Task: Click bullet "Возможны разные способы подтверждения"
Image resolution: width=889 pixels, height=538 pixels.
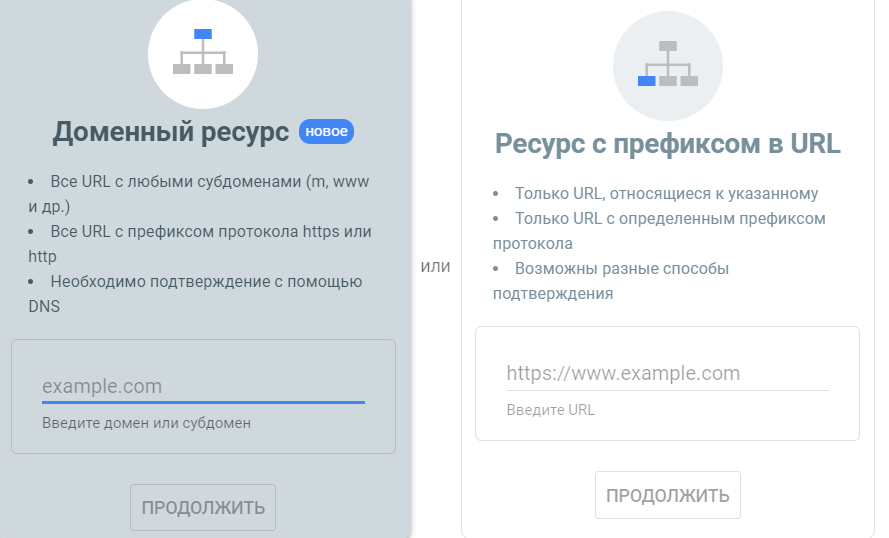Action: tap(611, 281)
